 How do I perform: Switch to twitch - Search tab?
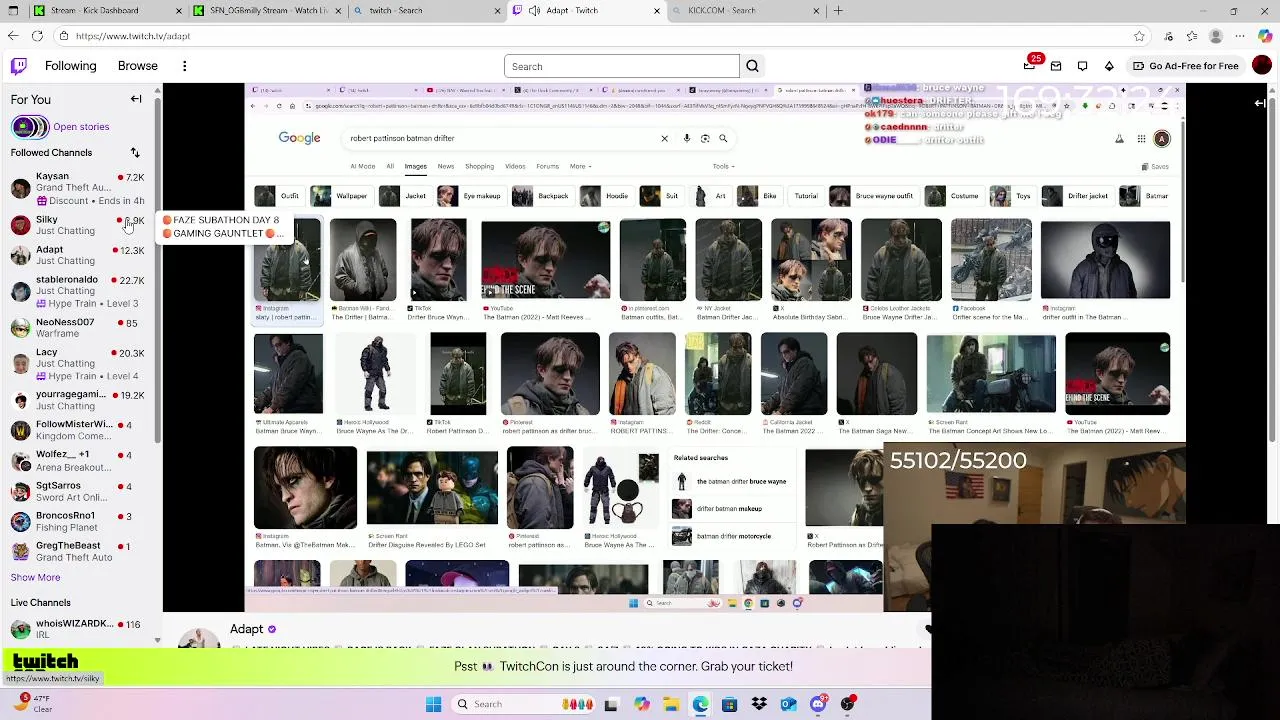[x=425, y=10]
